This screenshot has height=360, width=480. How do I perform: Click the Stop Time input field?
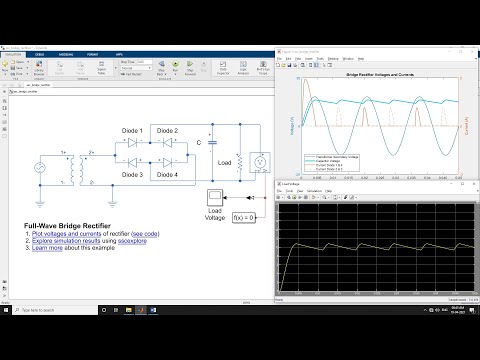[145, 62]
